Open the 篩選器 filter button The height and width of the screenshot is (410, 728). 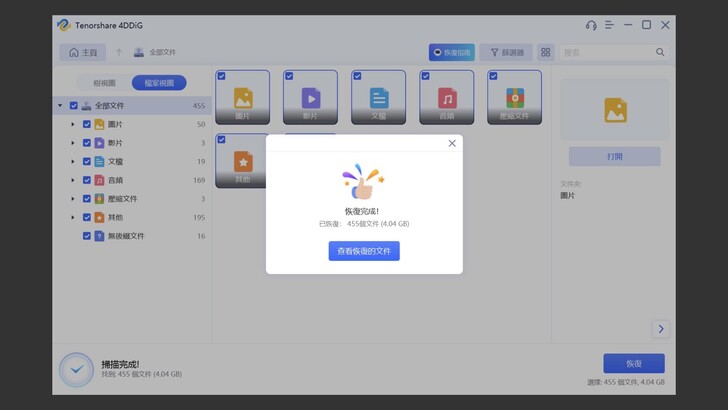(507, 52)
